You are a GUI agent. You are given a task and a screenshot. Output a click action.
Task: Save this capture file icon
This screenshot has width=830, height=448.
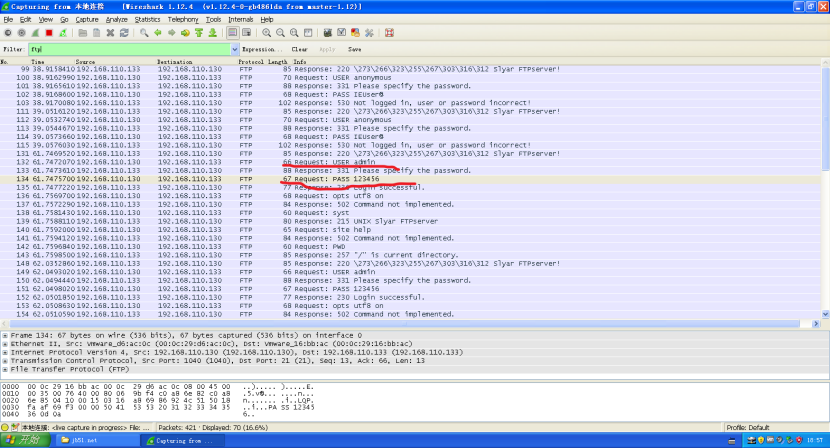(x=96, y=33)
